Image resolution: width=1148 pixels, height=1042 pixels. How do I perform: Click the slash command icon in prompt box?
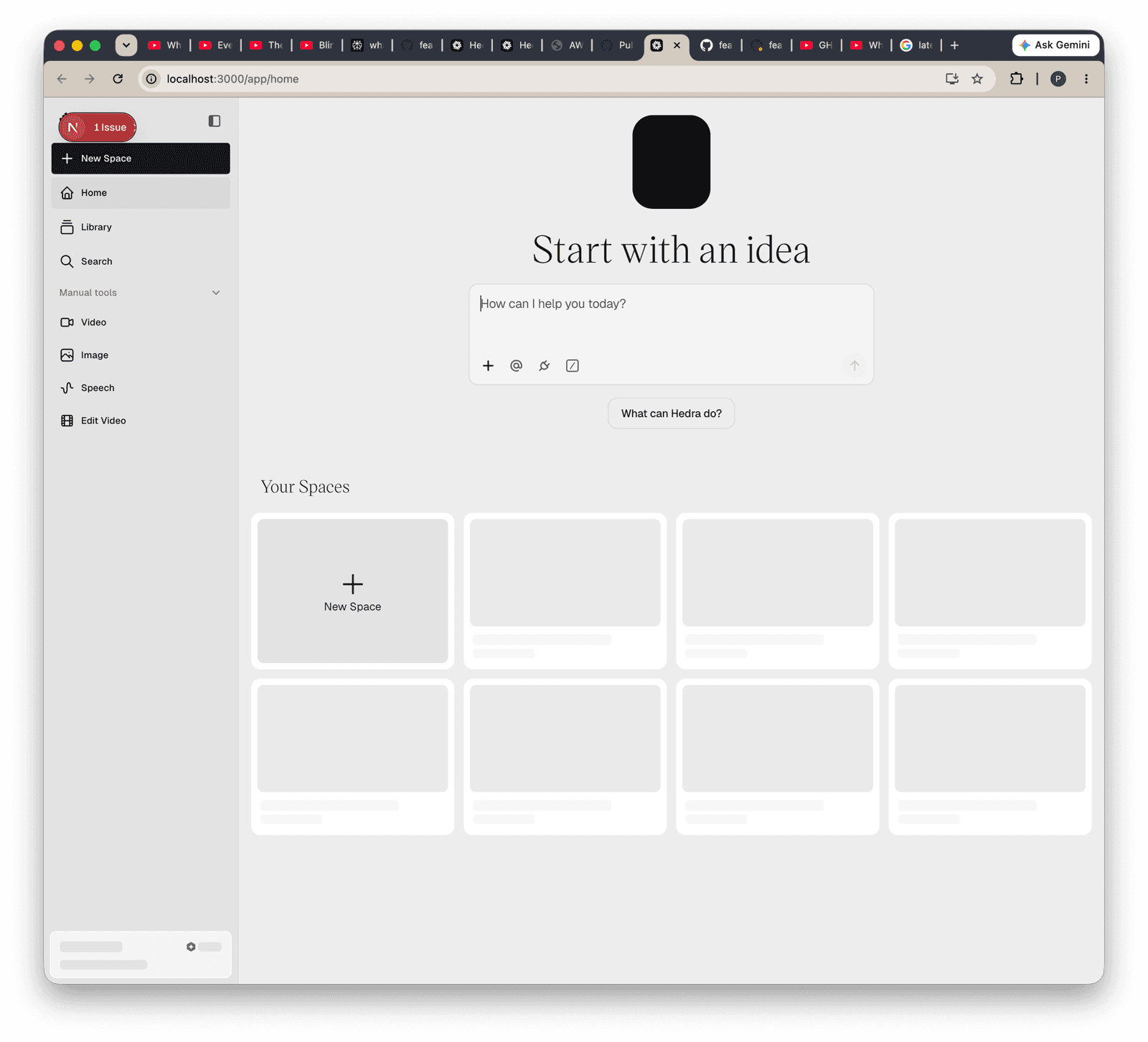[573, 366]
